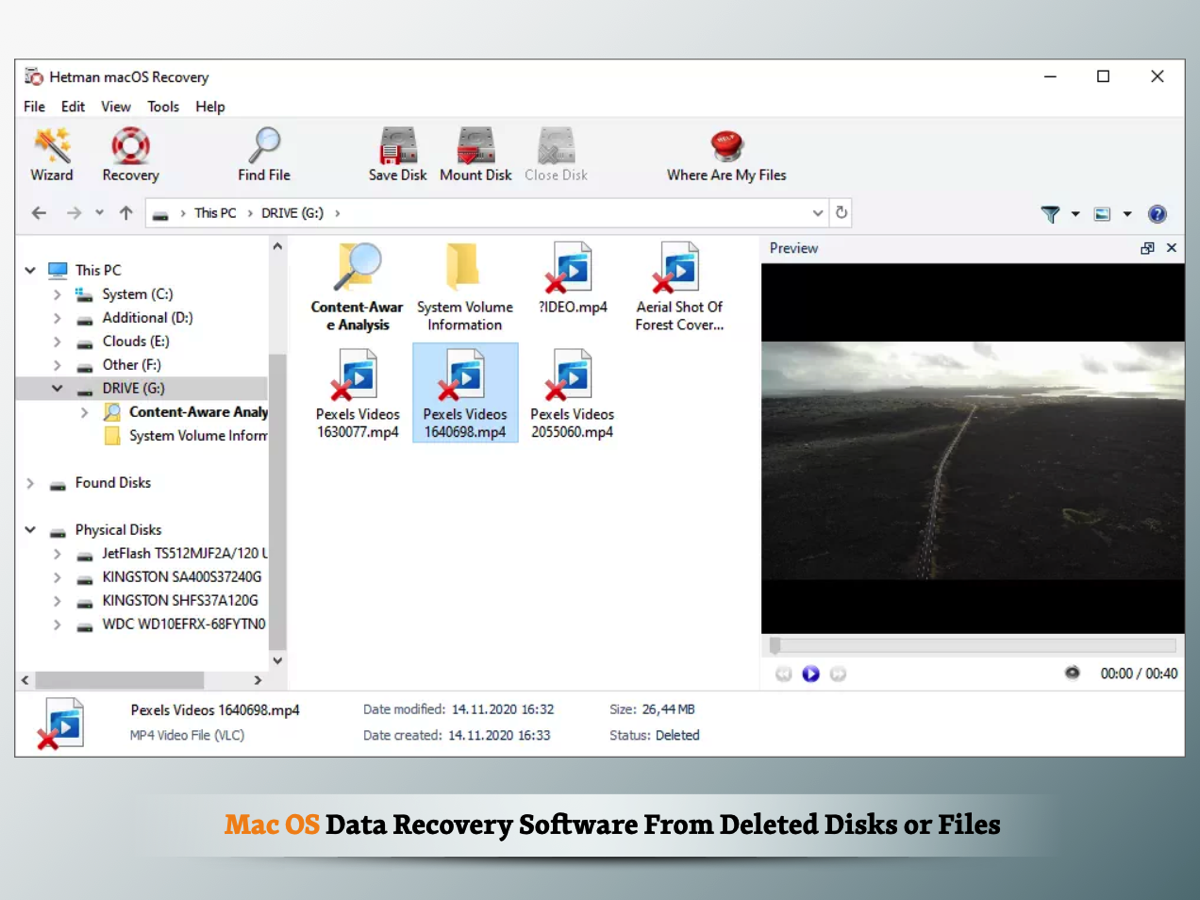Open the Tools menu
1200x900 pixels.
(163, 107)
